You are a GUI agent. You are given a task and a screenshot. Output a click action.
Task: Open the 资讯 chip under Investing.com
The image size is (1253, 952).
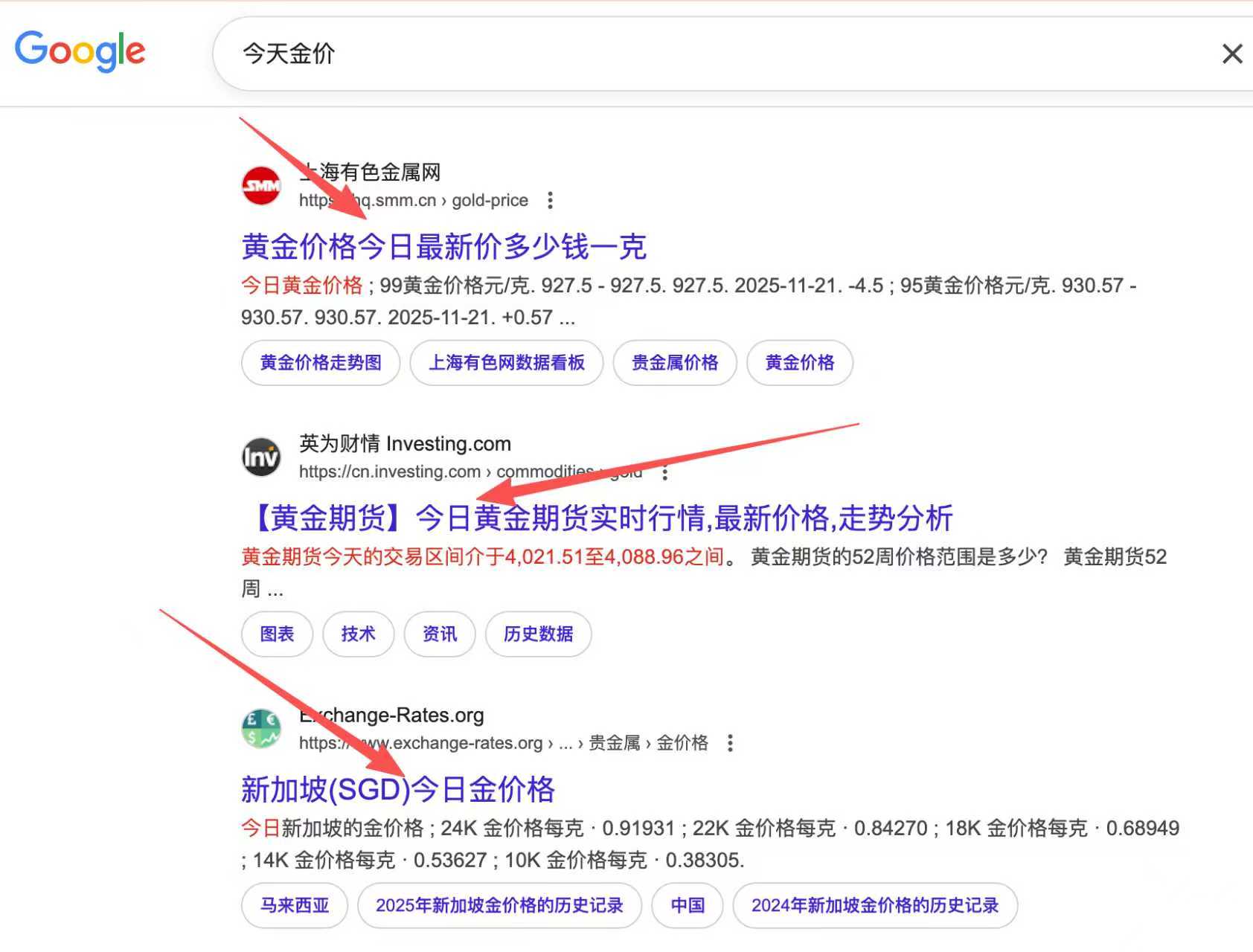click(x=440, y=634)
